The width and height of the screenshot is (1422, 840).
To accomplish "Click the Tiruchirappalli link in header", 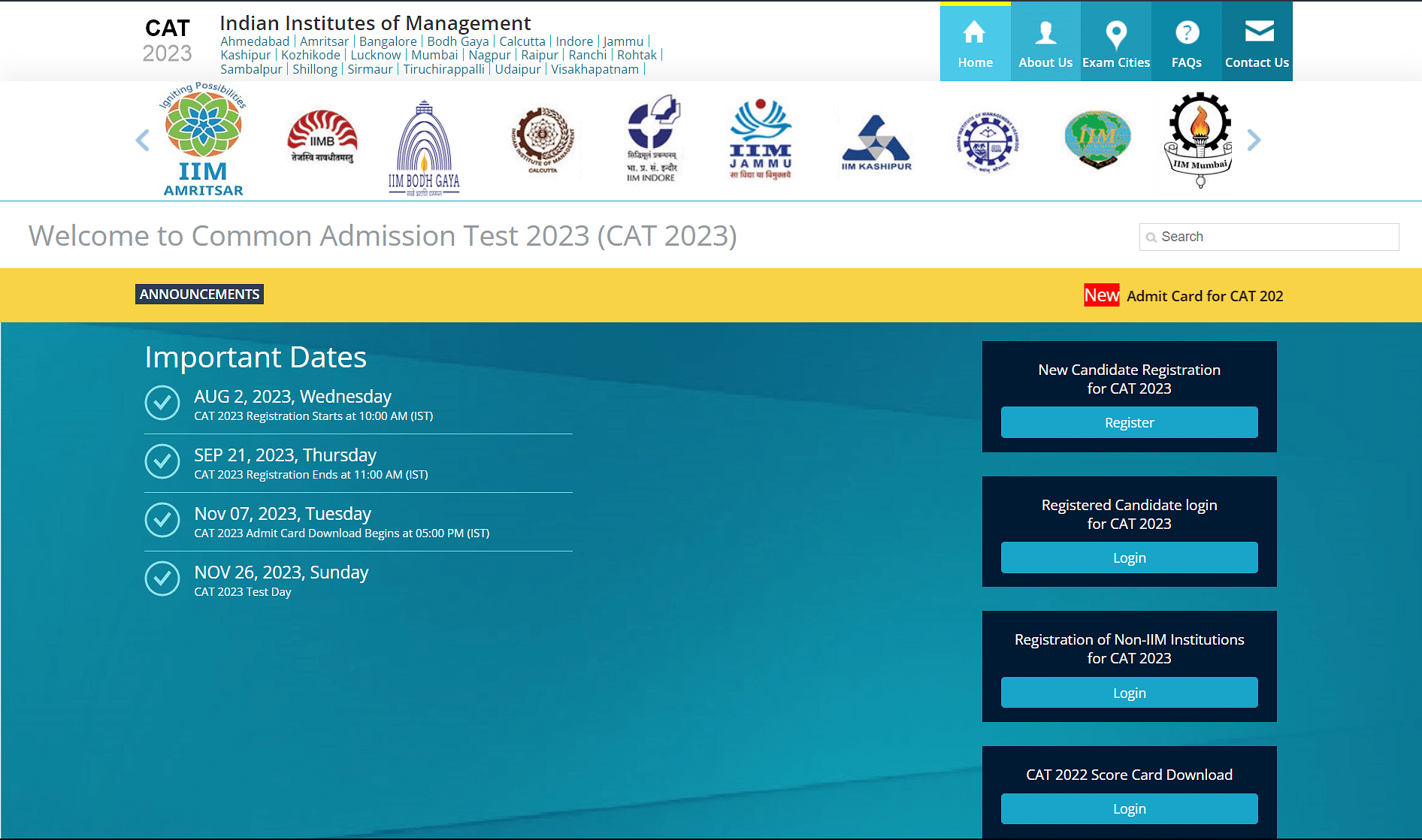I will (443, 69).
